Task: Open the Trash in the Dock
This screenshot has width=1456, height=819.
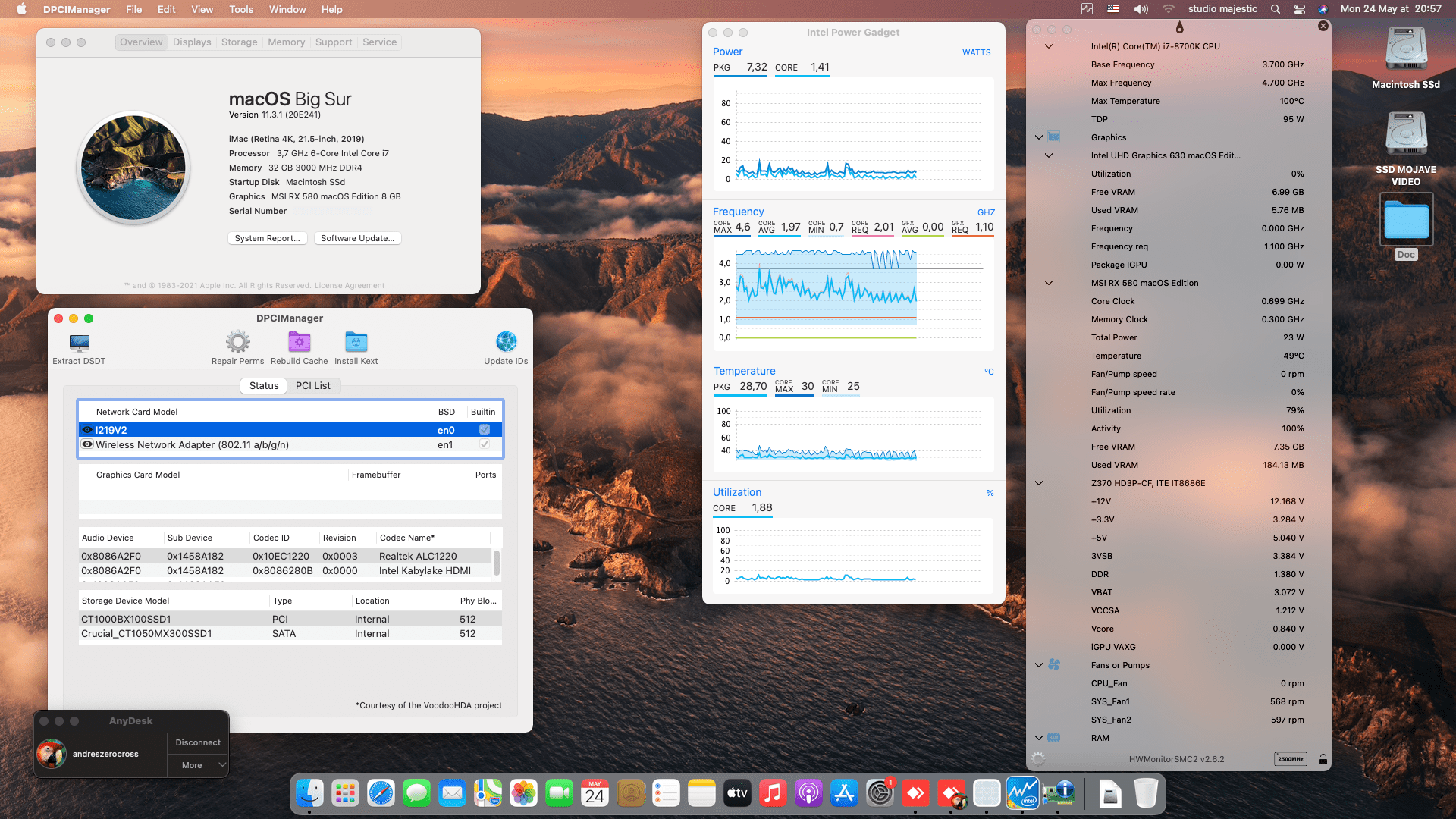Action: [1146, 793]
